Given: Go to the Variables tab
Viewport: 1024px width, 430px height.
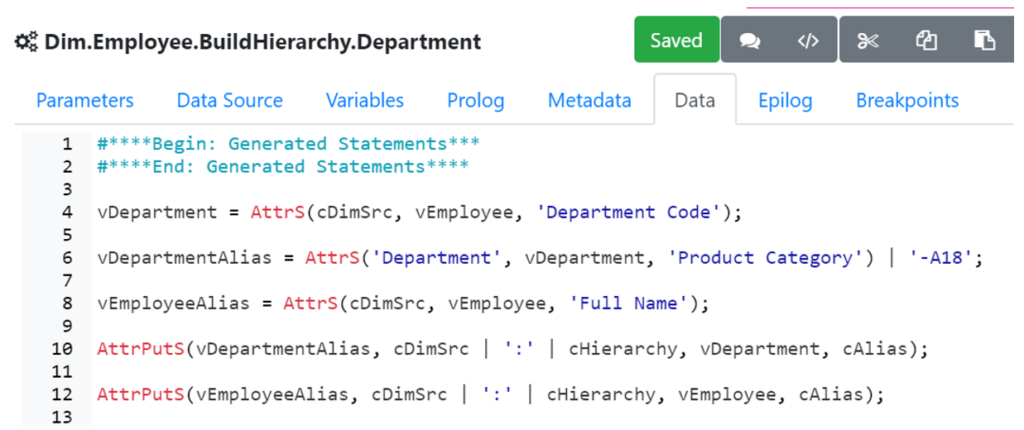Looking at the screenshot, I should [365, 100].
